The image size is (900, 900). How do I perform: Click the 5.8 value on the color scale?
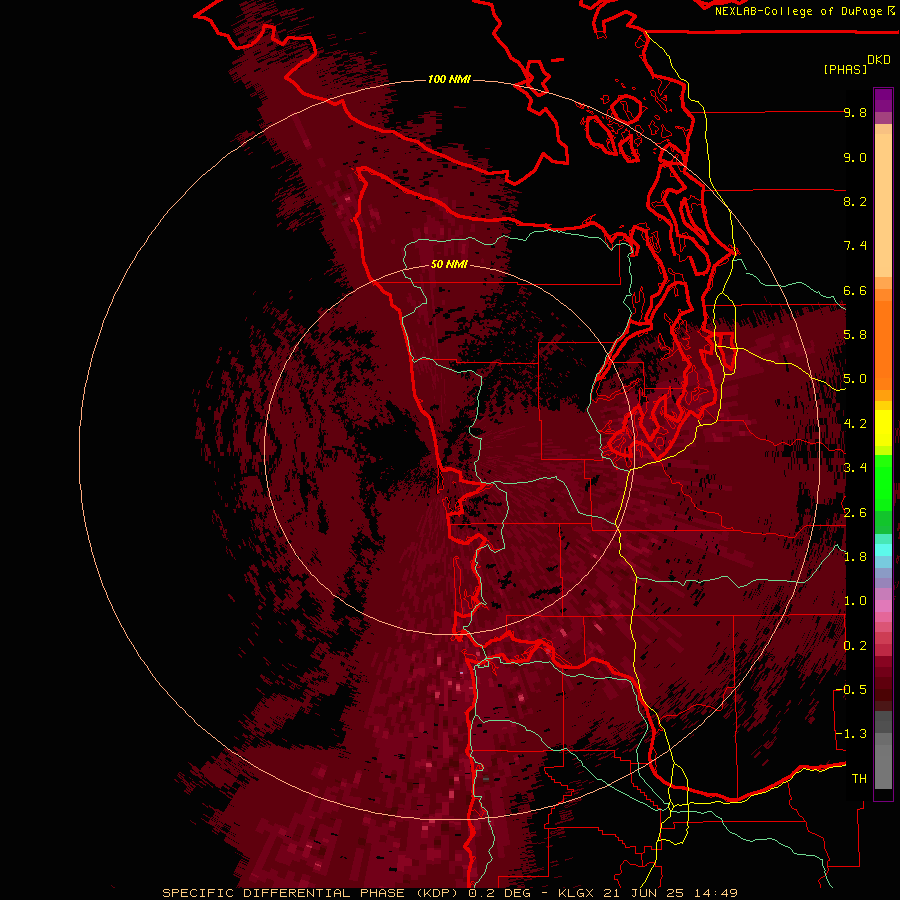(x=855, y=335)
